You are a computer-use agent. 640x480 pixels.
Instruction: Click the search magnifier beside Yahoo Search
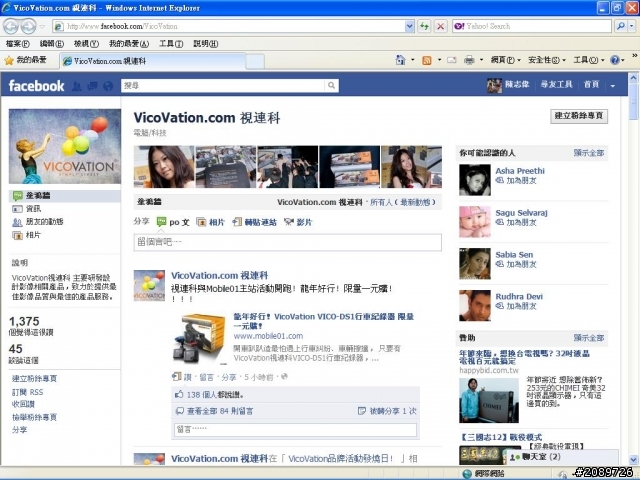[x=620, y=27]
